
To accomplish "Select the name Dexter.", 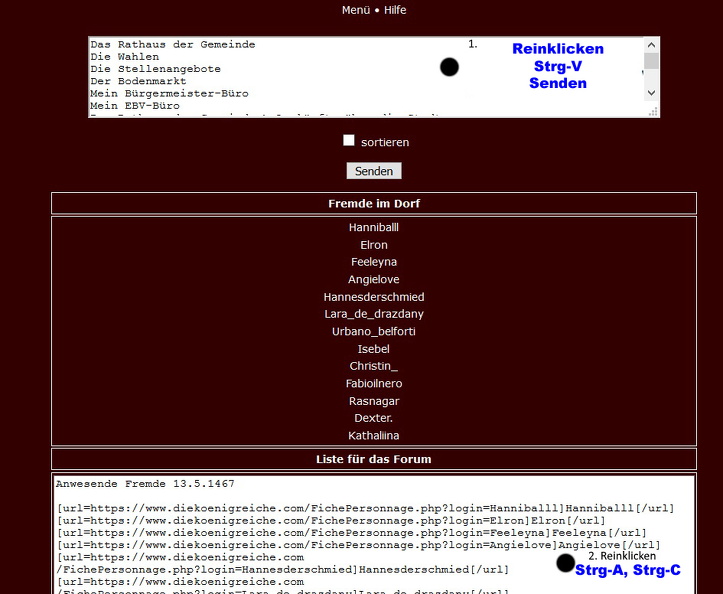I will click(x=374, y=418).
